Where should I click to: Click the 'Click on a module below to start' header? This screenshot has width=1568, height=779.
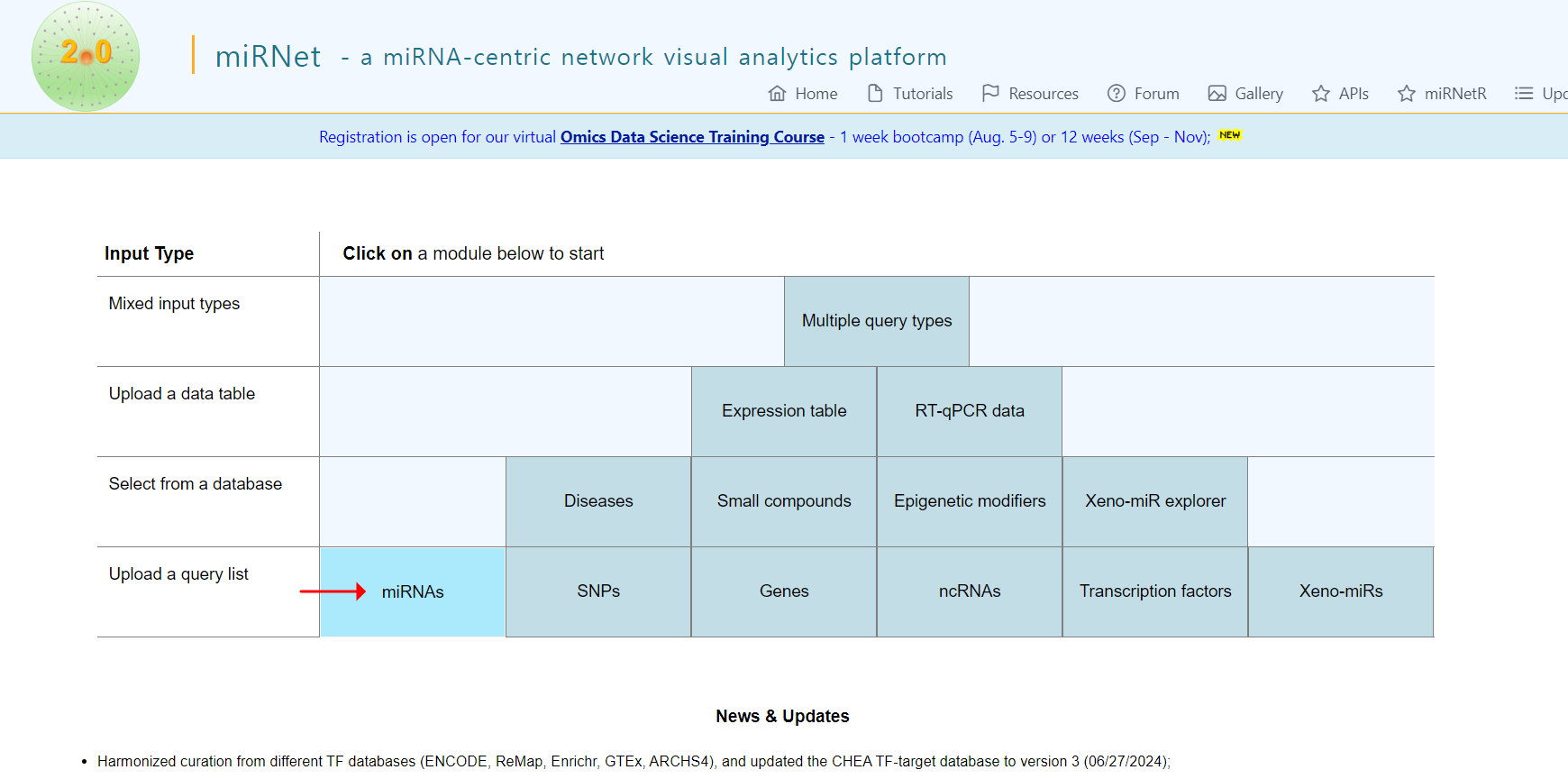473,253
